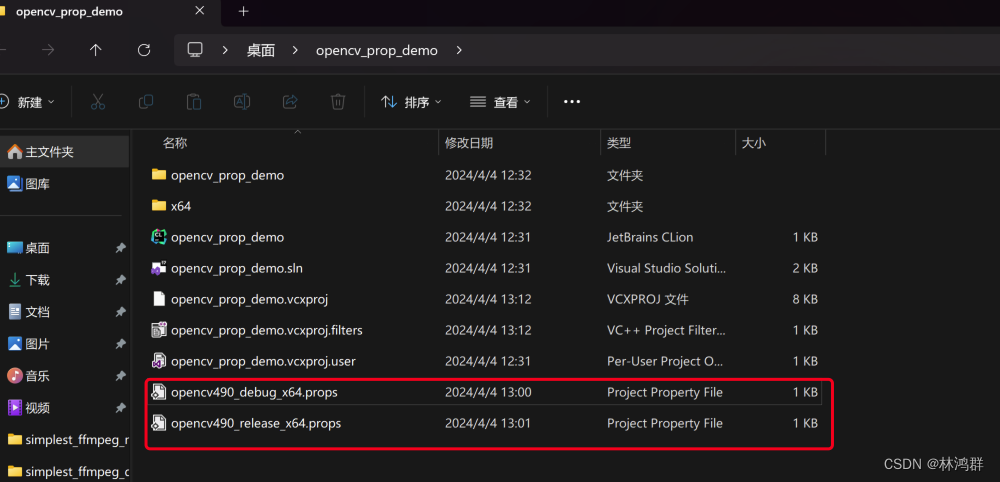The width and height of the screenshot is (1000, 482).
Task: Select the opencv_prop_demo folder icon
Action: coord(159,175)
